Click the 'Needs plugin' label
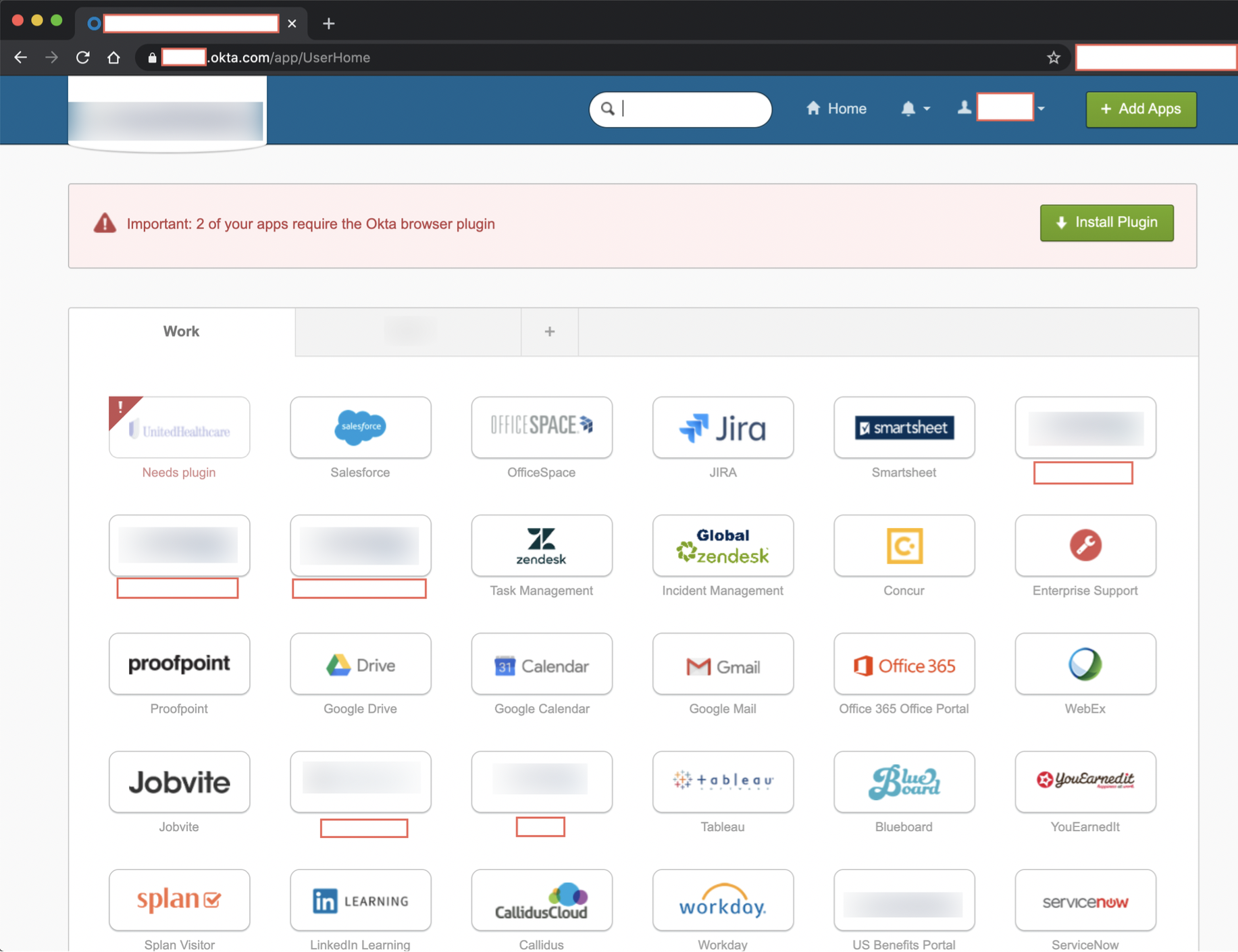The image size is (1238, 952). (179, 473)
